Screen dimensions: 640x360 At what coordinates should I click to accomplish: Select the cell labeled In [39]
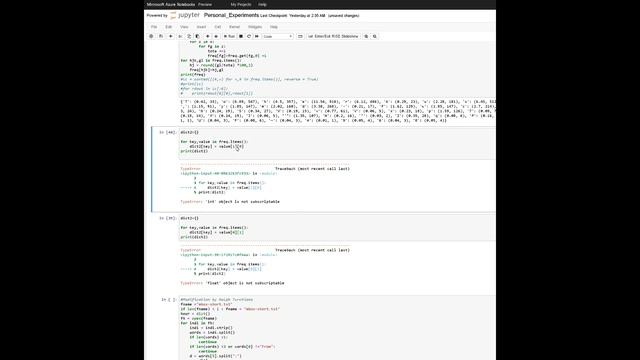167,218
